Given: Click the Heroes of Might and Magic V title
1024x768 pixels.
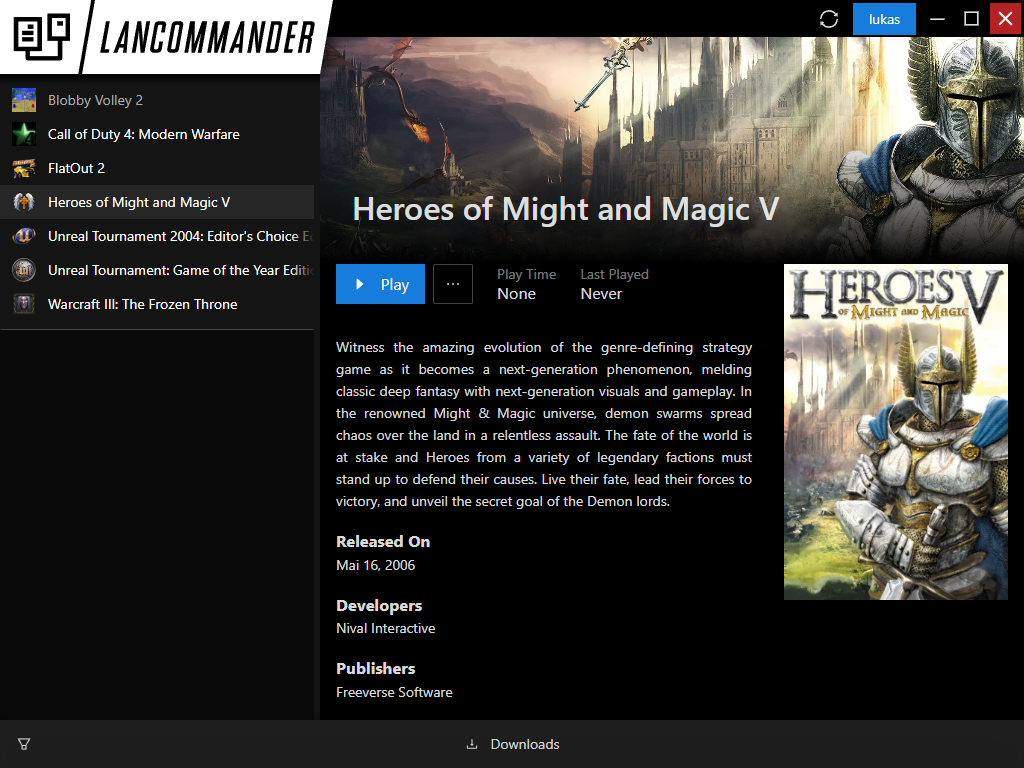Looking at the screenshot, I should (x=566, y=210).
